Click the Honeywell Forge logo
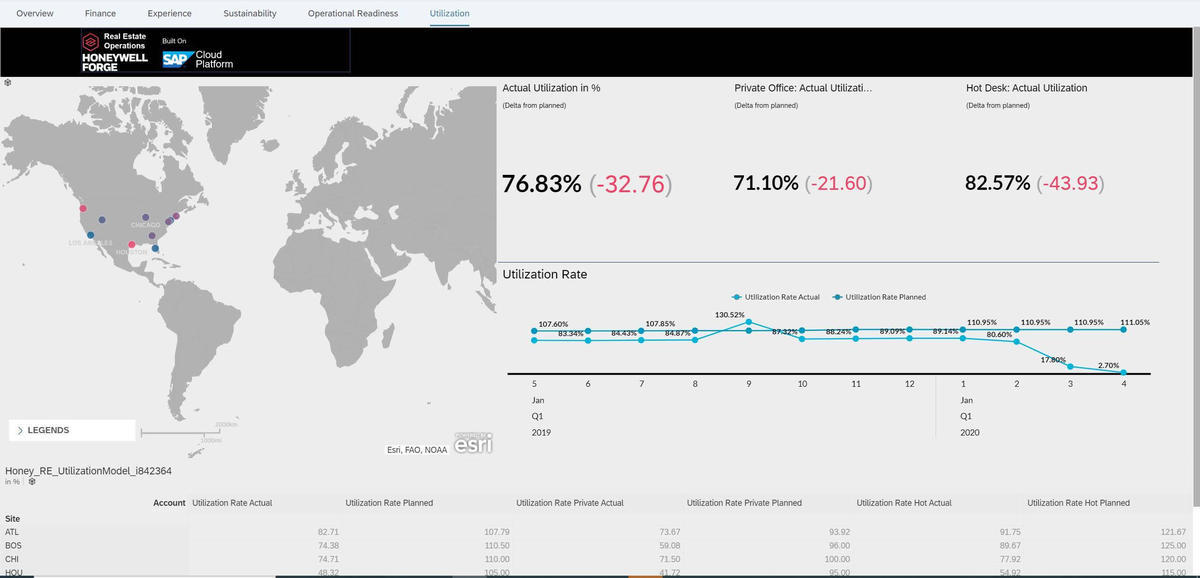The height and width of the screenshot is (578, 1200). (115, 52)
